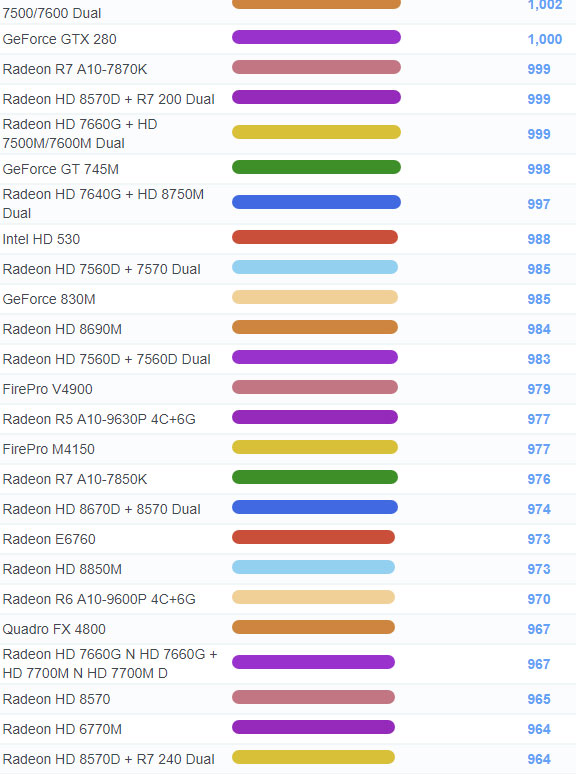Click score 998 for GeForce GT 745M
This screenshot has height=774, width=576.
(x=539, y=169)
